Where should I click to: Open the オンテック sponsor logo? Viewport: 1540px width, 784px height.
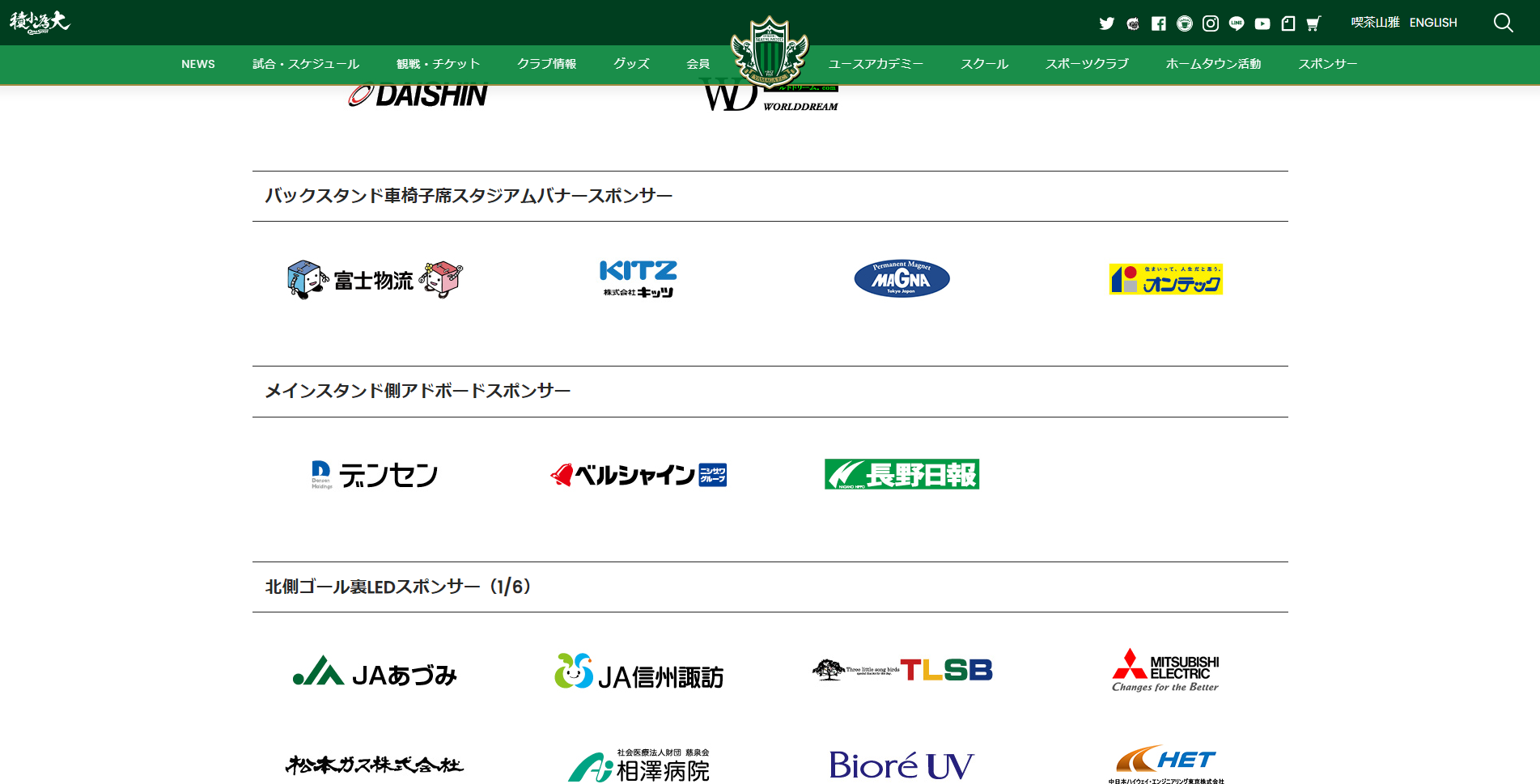[x=1165, y=279]
